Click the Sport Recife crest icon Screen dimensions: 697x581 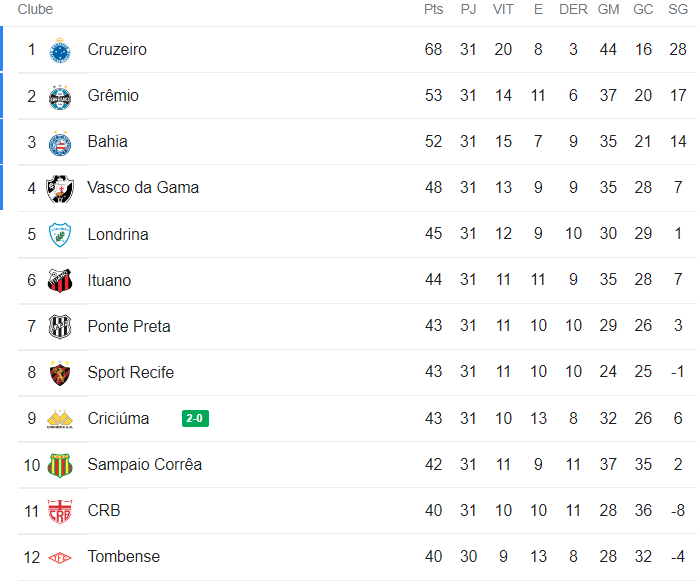click(x=60, y=372)
